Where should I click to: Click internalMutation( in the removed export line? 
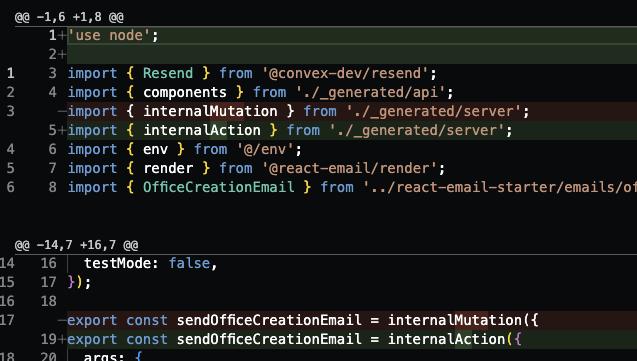pos(459,320)
